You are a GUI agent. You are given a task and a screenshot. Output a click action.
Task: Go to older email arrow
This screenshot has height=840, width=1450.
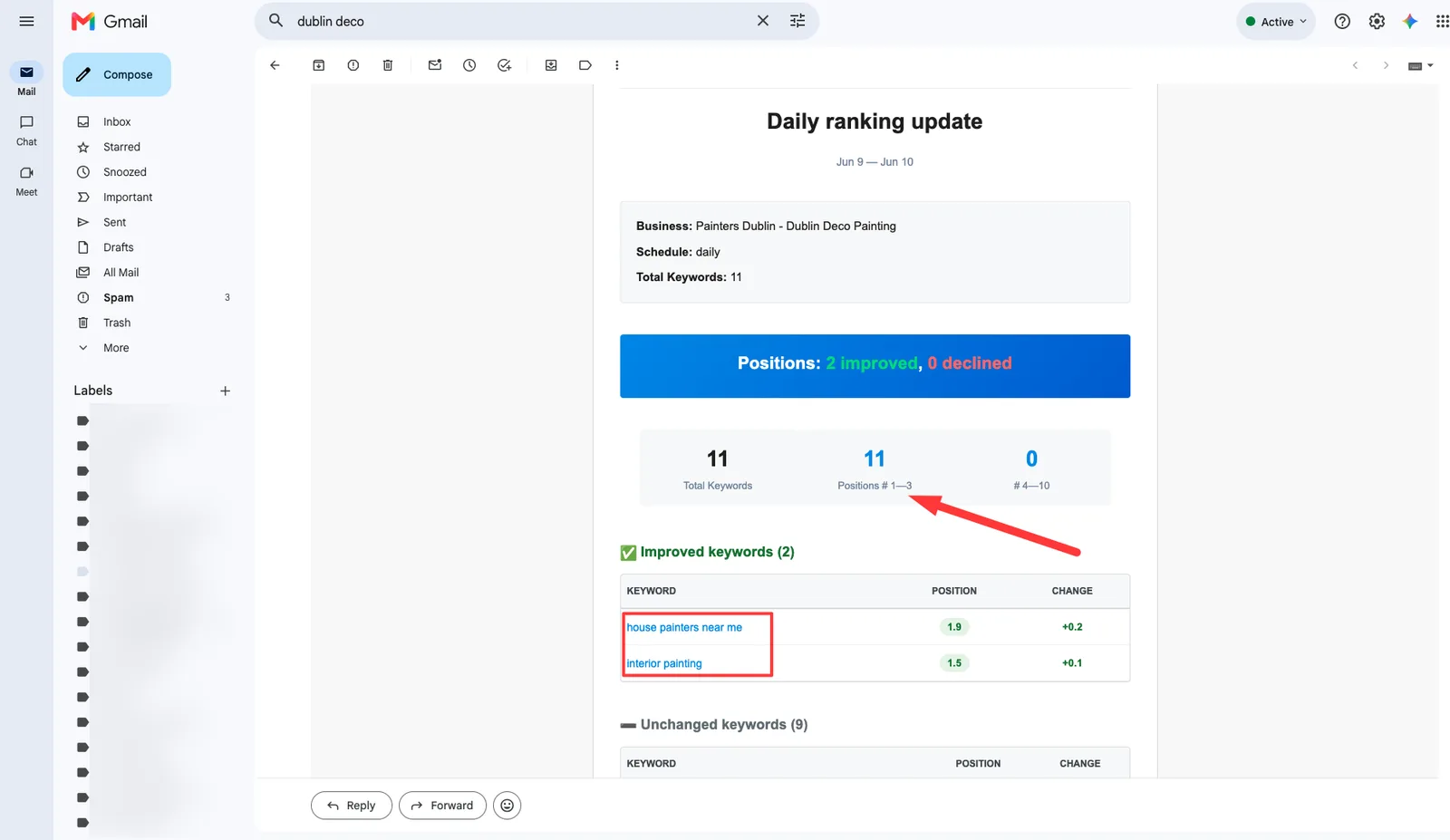(1386, 65)
